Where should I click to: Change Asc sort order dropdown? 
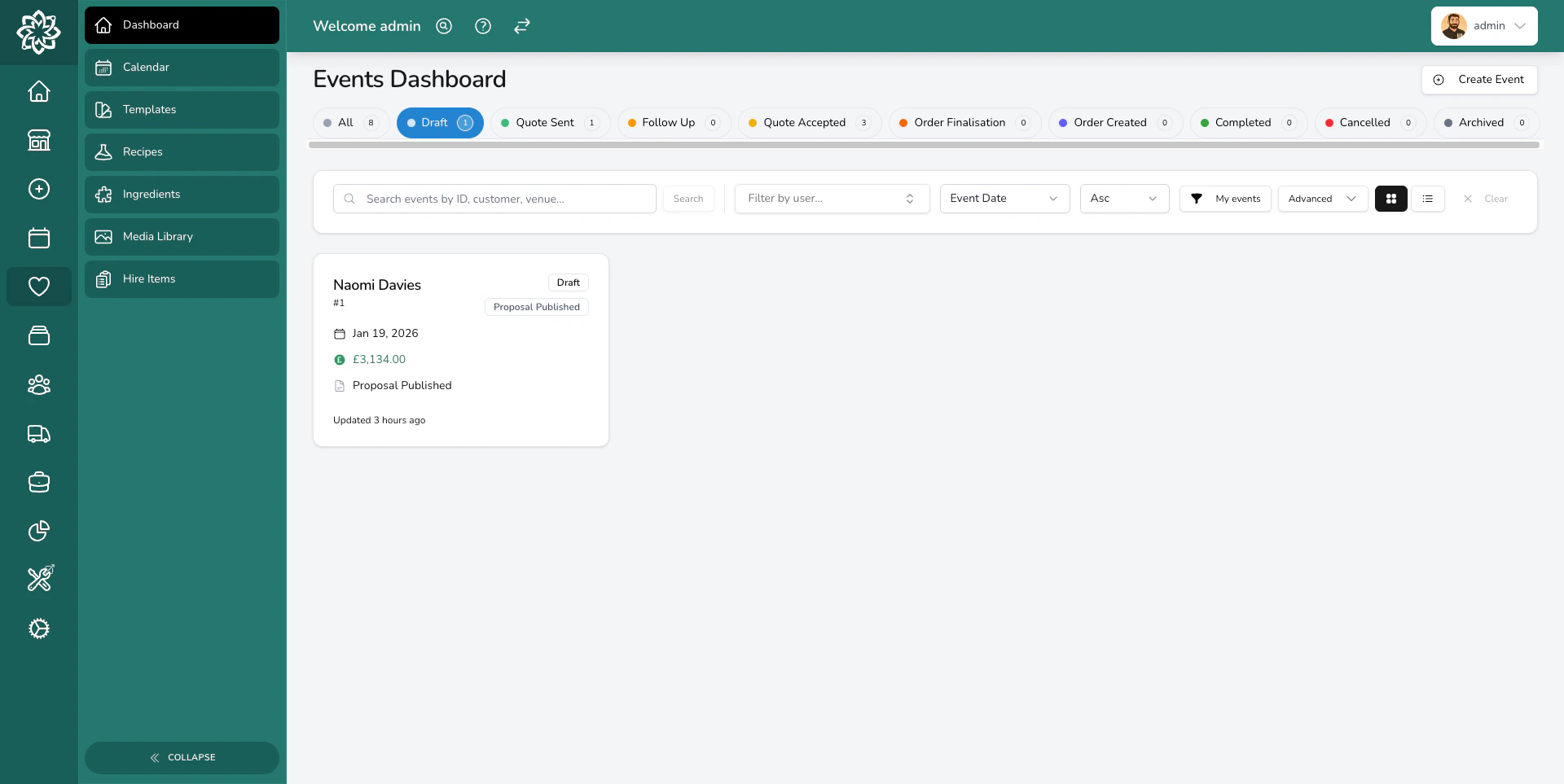[1124, 198]
